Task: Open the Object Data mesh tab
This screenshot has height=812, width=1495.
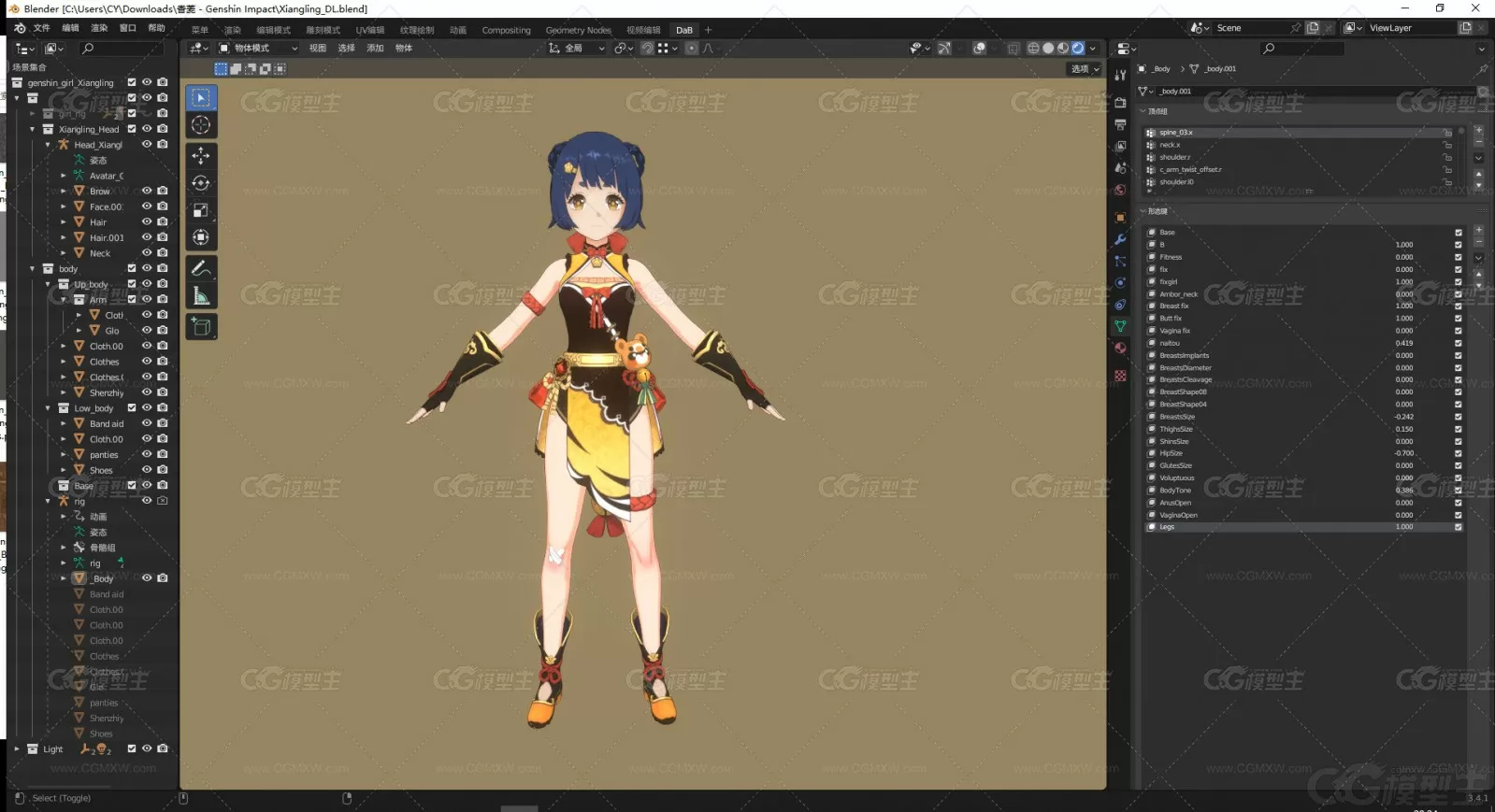Action: pyautogui.click(x=1120, y=326)
